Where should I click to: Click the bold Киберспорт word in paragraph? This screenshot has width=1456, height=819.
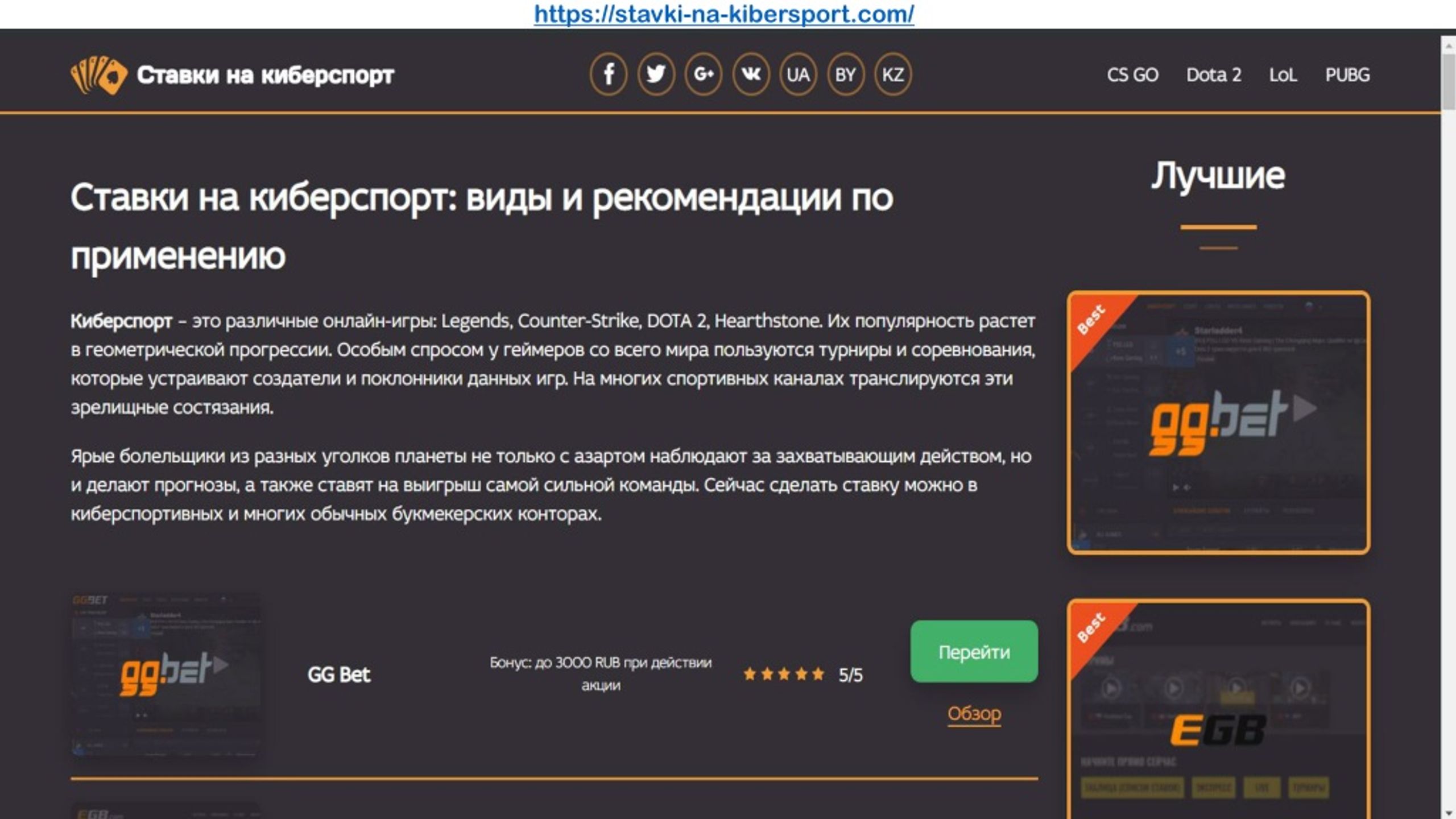pyautogui.click(x=121, y=321)
